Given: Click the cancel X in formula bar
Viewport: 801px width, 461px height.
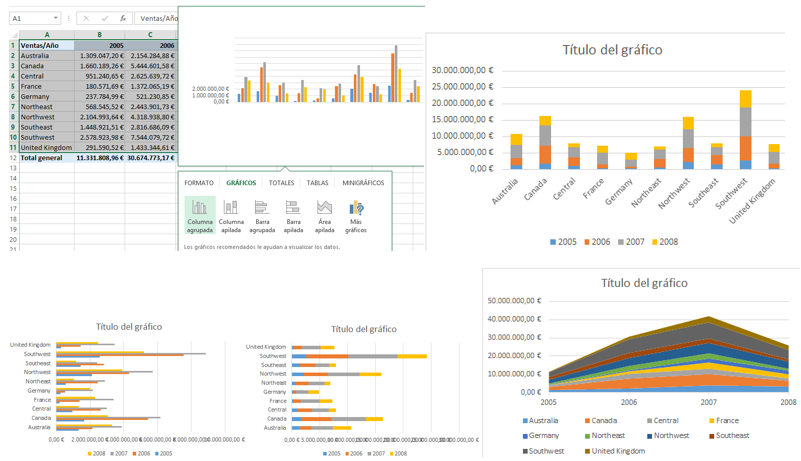Looking at the screenshot, I should (x=87, y=18).
